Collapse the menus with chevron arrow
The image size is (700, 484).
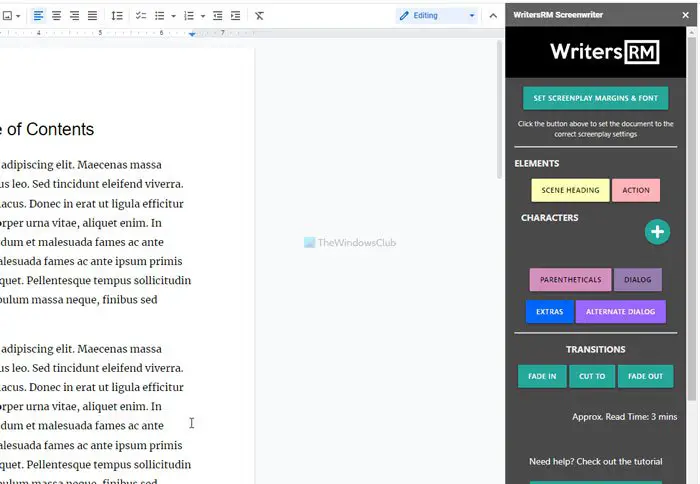493,16
